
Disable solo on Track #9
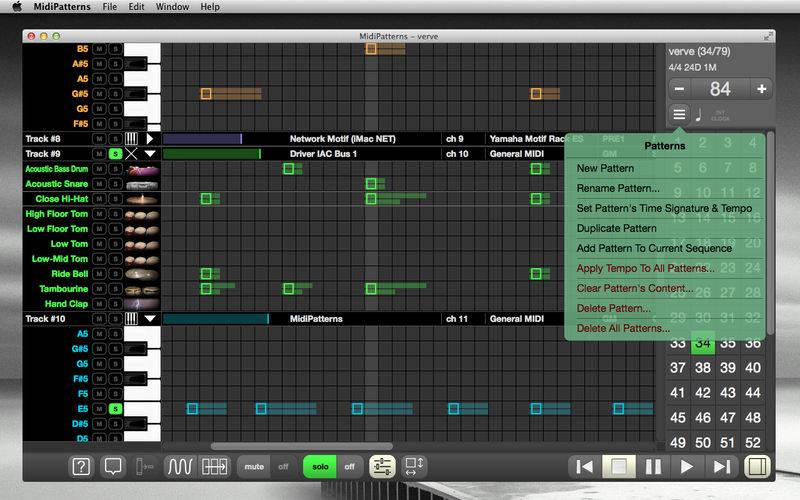pyautogui.click(x=115, y=154)
